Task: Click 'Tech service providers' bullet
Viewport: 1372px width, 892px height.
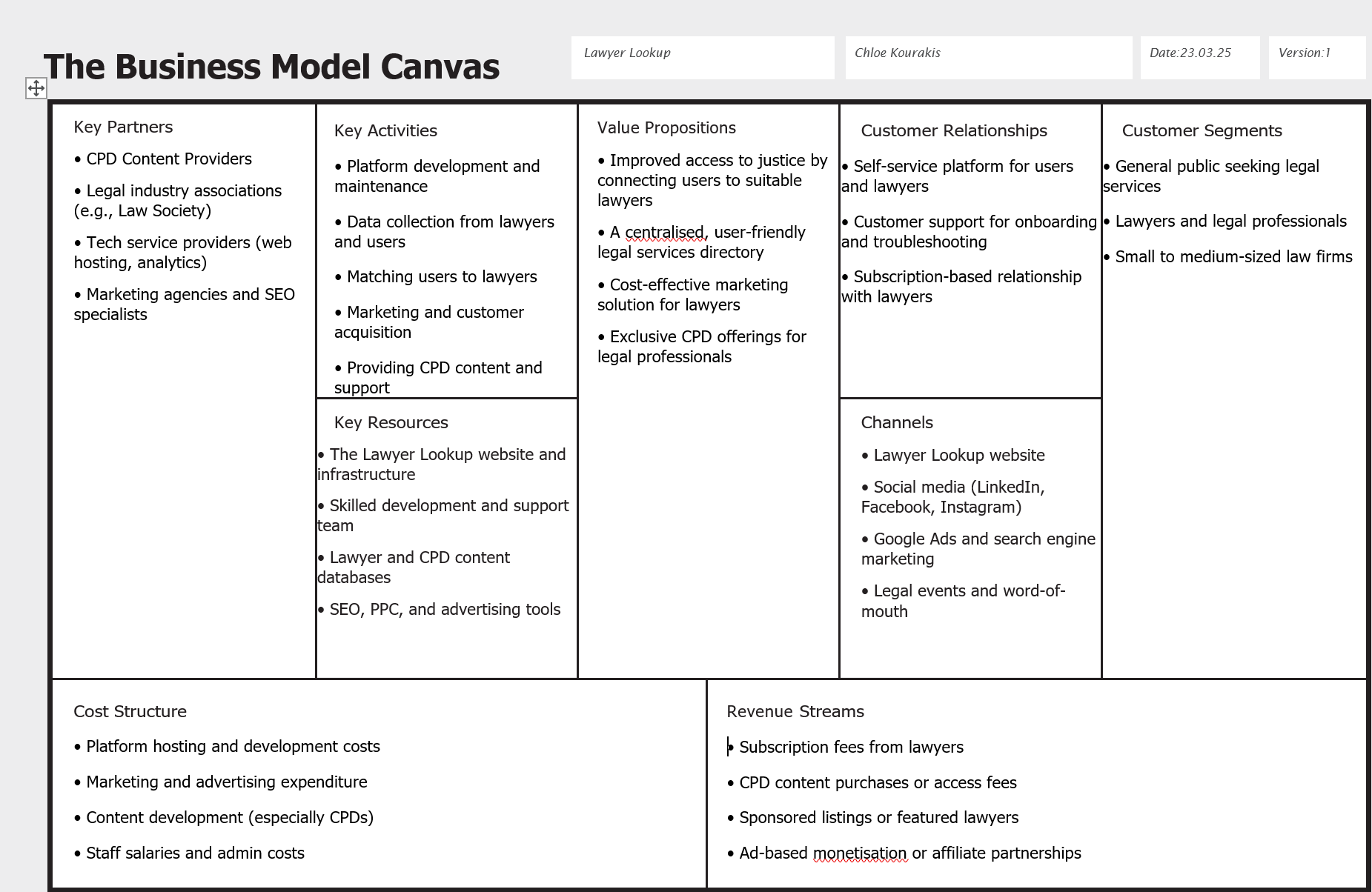Action: [182, 253]
